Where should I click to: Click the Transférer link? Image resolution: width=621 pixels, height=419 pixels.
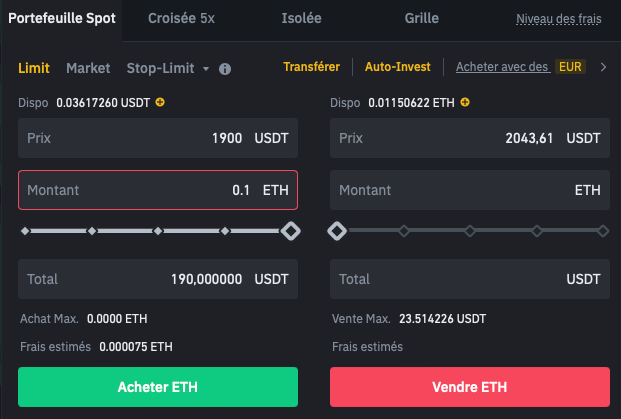pyautogui.click(x=312, y=67)
